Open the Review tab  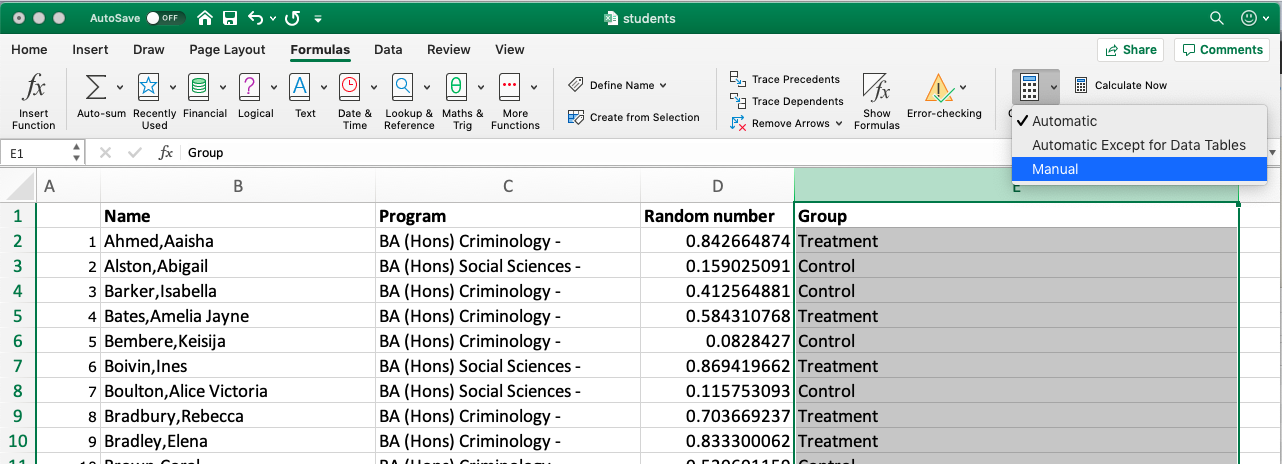pos(448,50)
